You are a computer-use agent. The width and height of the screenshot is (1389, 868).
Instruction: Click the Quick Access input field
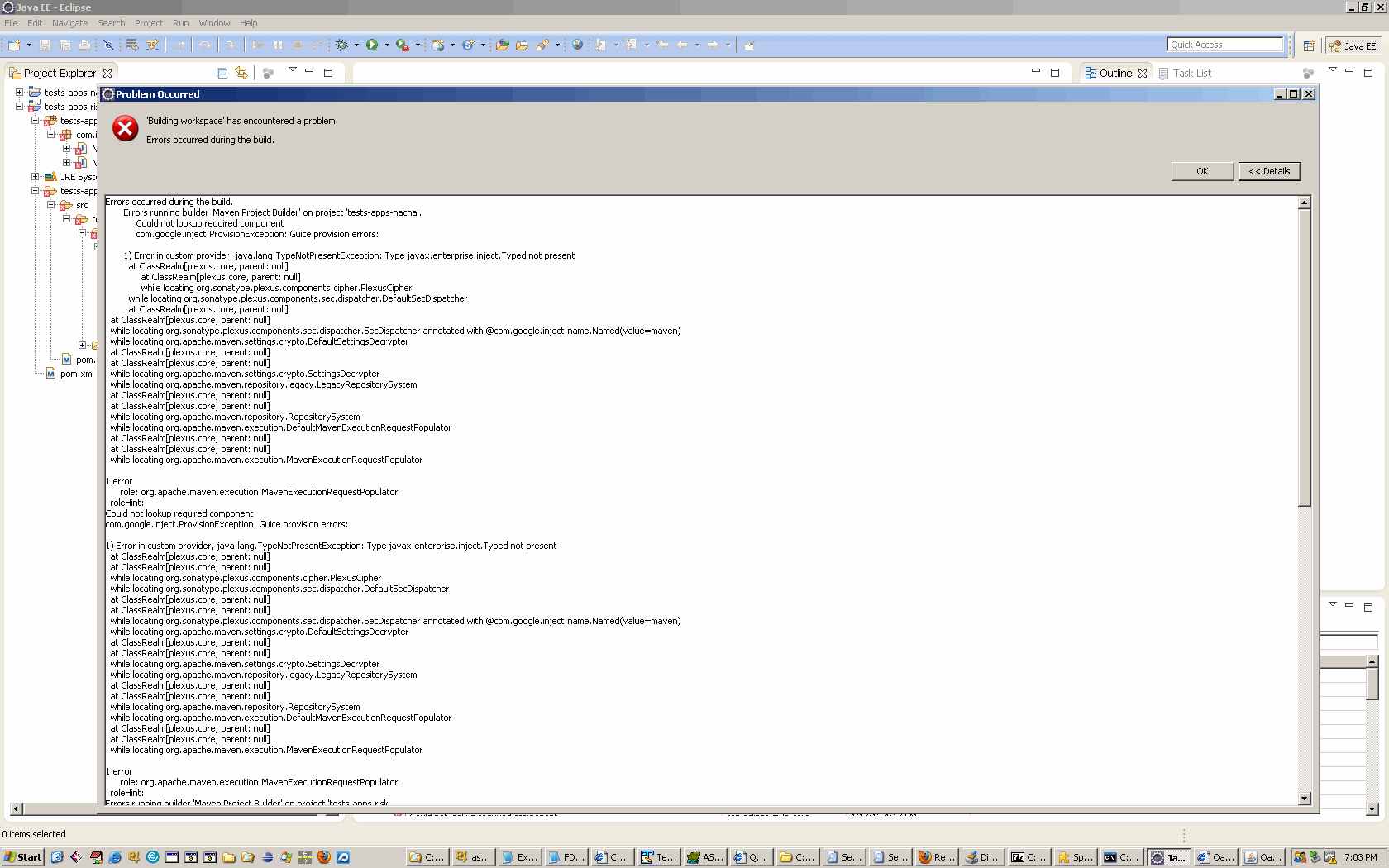click(1225, 45)
